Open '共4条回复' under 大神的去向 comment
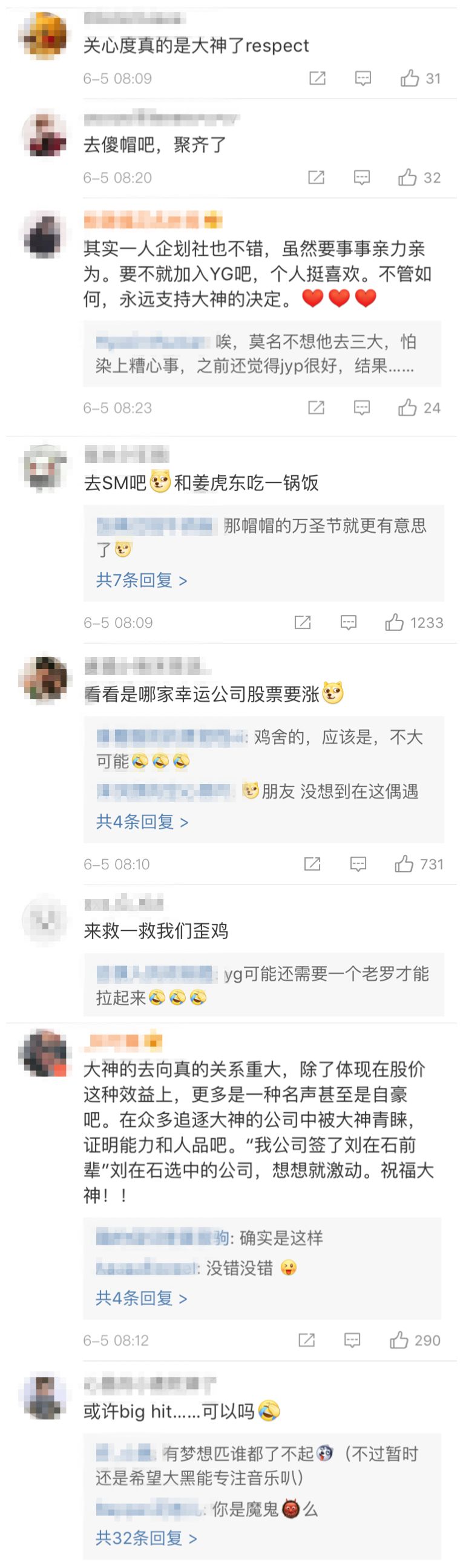The height and width of the screenshot is (1568, 463). click(141, 1298)
